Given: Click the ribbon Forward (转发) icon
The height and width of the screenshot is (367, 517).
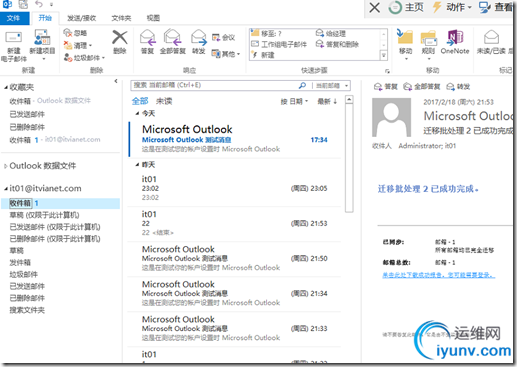Looking at the screenshot, I should (198, 42).
